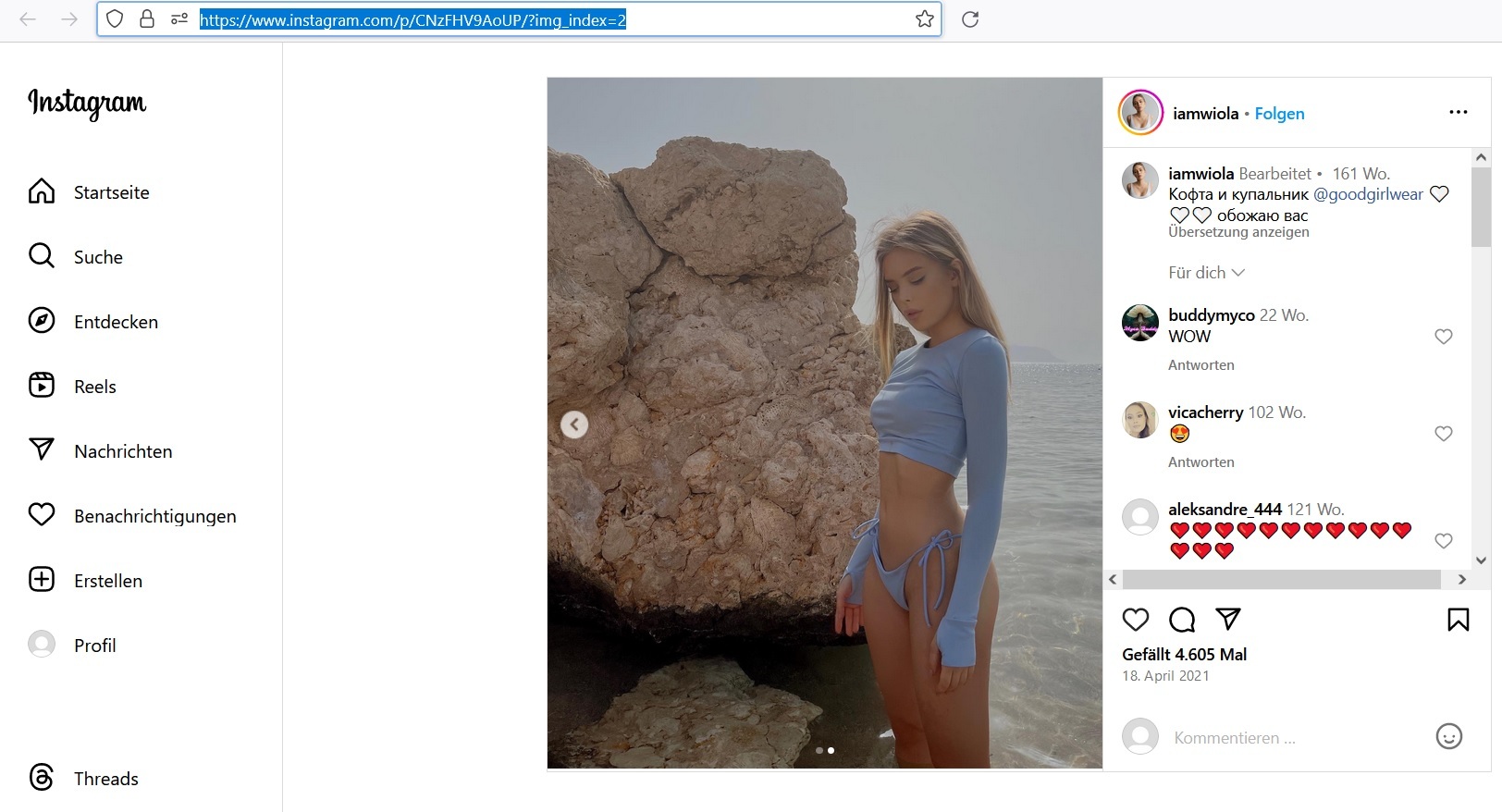The height and width of the screenshot is (812, 1502).
Task: Save post with bookmark icon
Action: click(x=1459, y=620)
